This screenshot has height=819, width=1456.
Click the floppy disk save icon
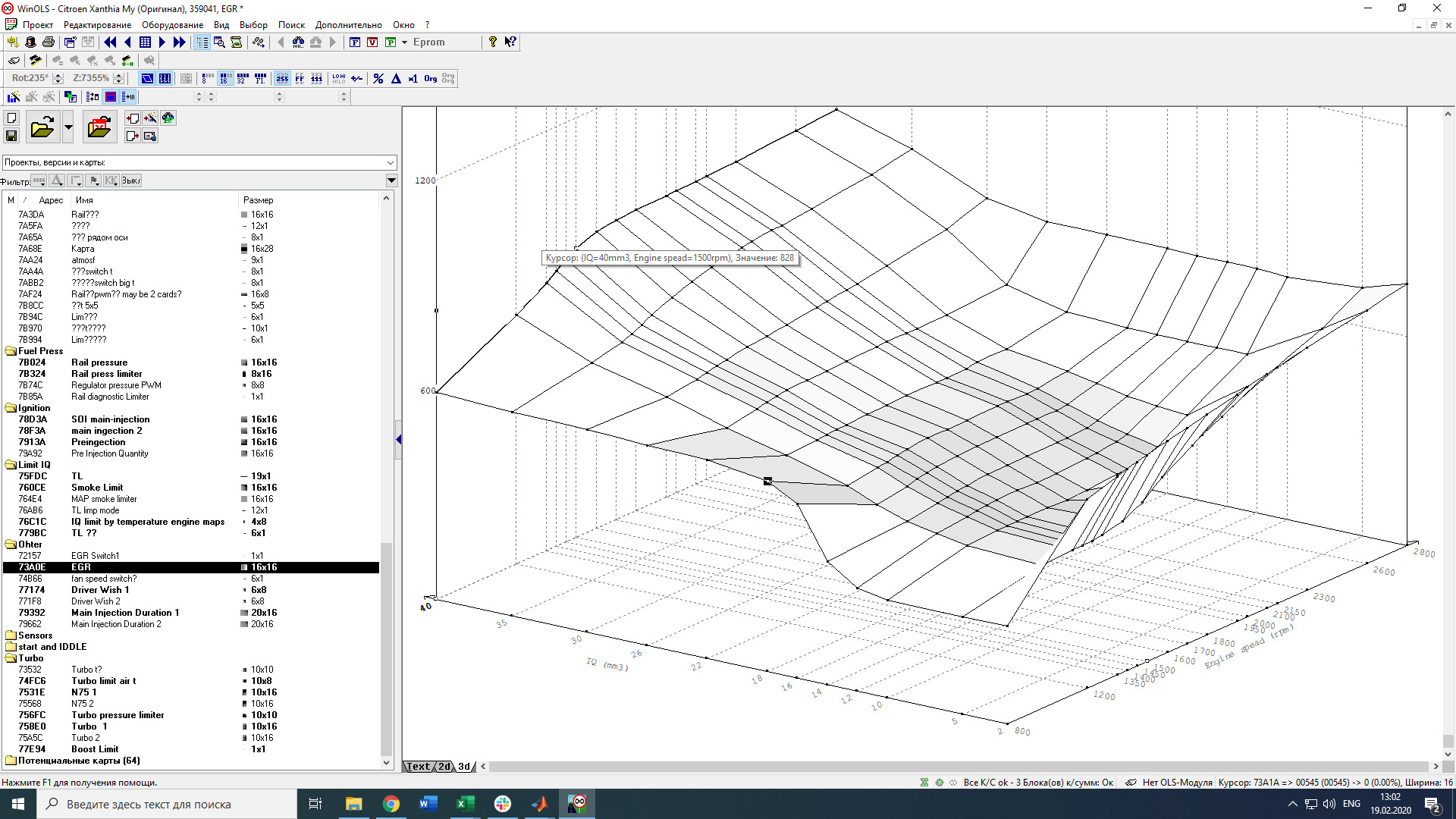(11, 136)
